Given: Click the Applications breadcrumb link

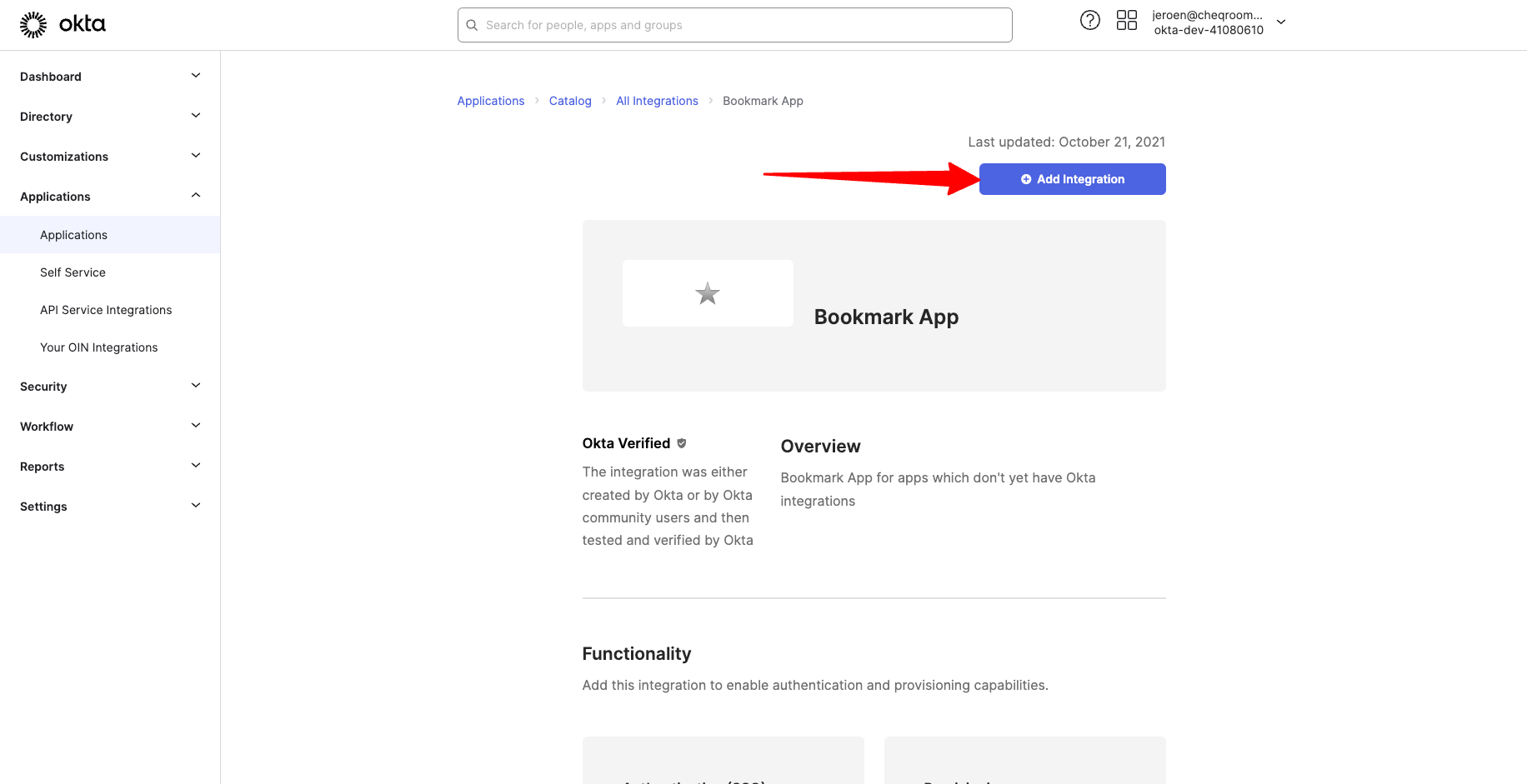Looking at the screenshot, I should coord(490,101).
